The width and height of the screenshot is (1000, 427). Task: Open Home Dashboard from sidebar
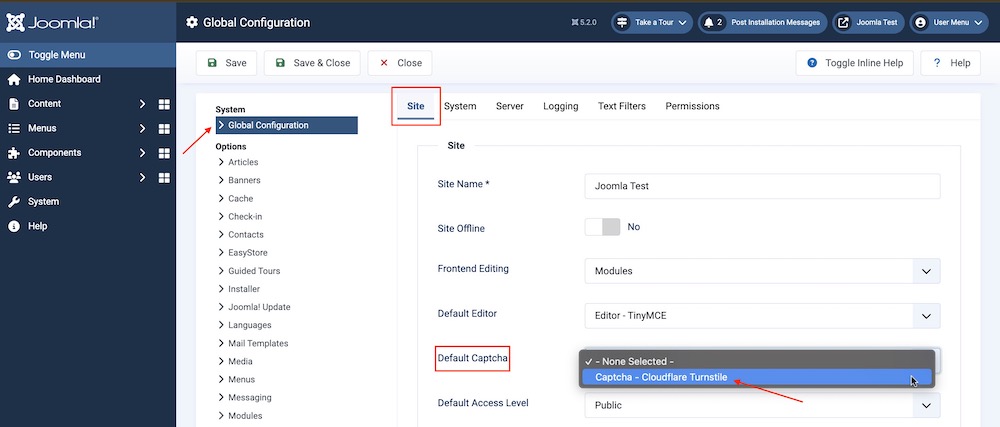(64, 80)
